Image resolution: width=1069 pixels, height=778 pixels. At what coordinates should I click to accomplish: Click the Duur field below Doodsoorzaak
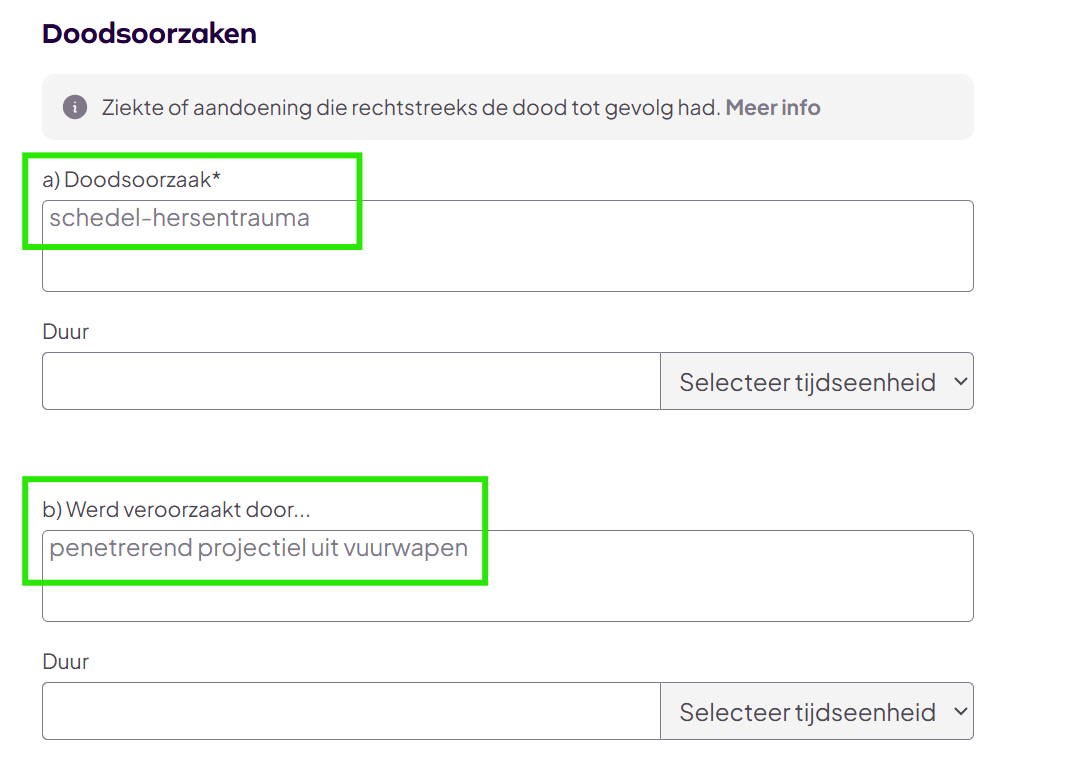click(350, 381)
